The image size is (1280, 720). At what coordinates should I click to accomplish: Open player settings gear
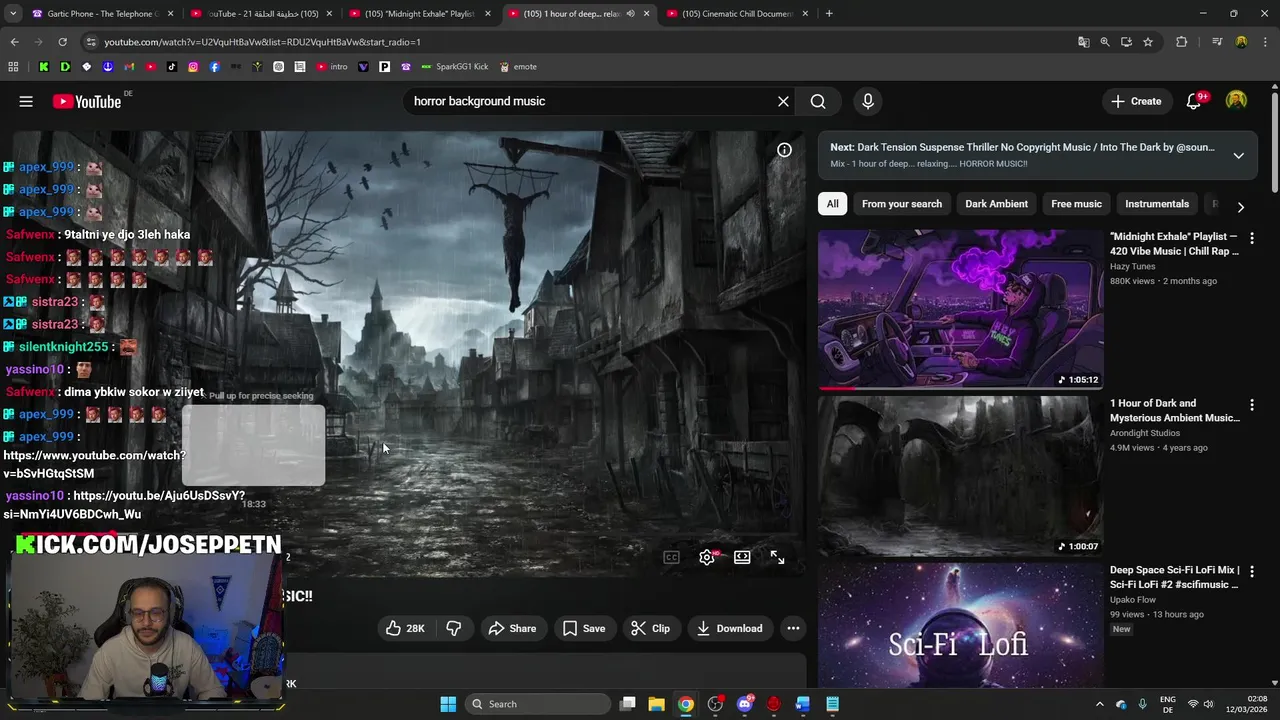tap(707, 557)
